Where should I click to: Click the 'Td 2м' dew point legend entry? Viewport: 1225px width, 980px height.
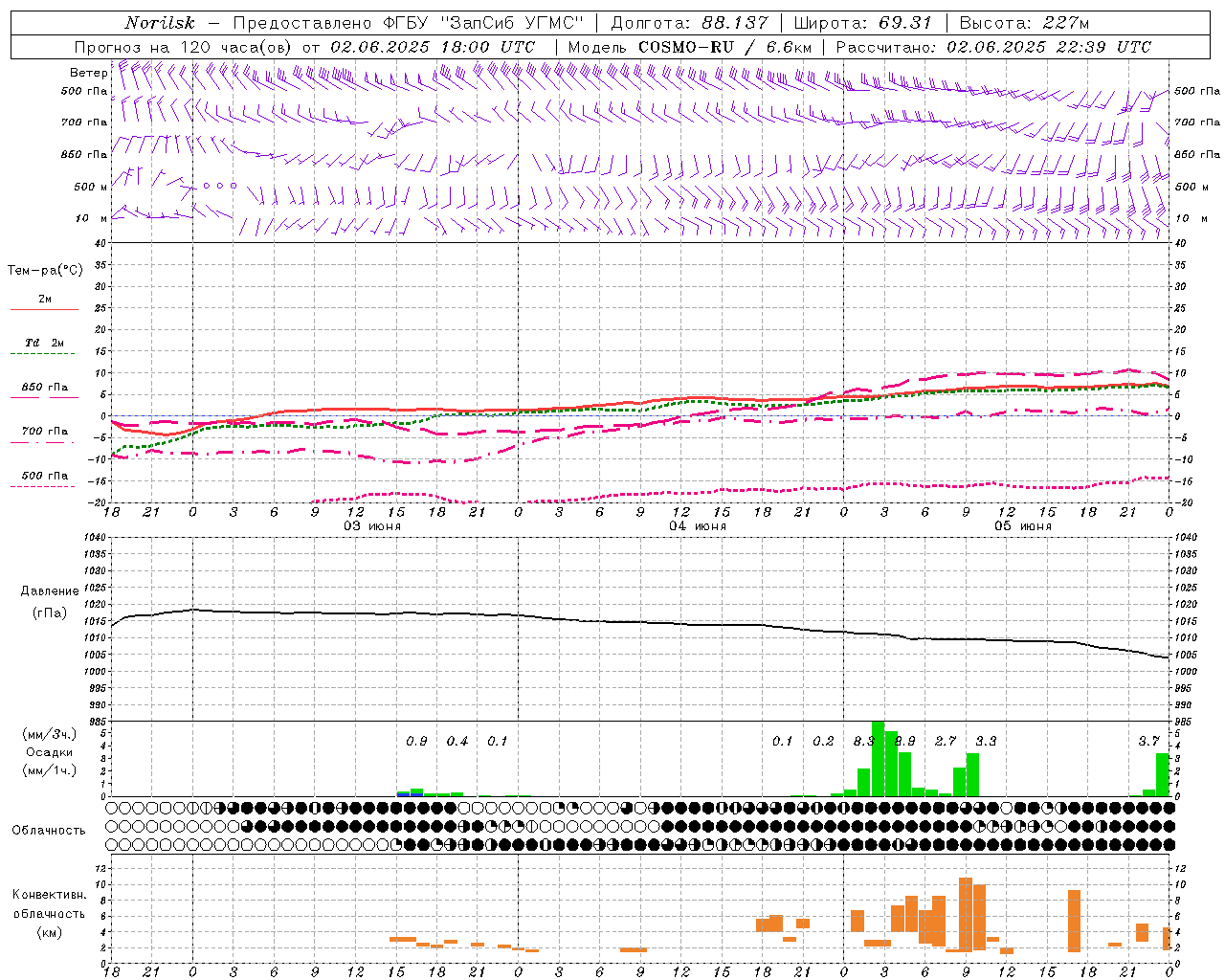44,343
